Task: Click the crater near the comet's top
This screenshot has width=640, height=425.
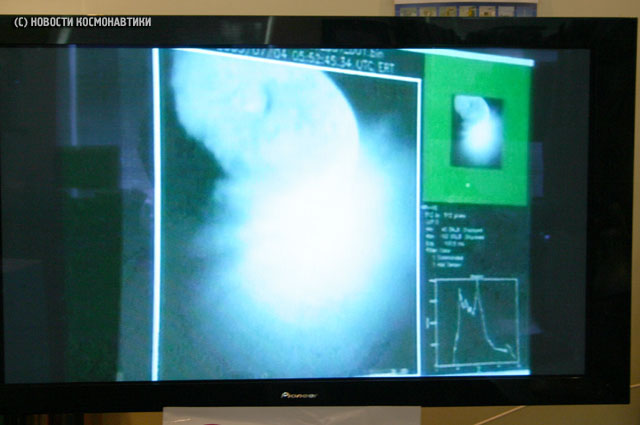Action: [261, 97]
